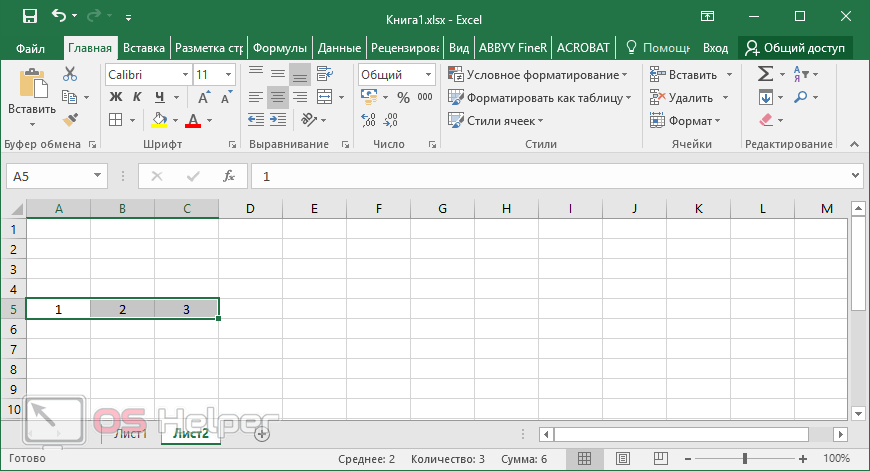
Task: Click the AutoSum sigma icon
Action: 765,74
